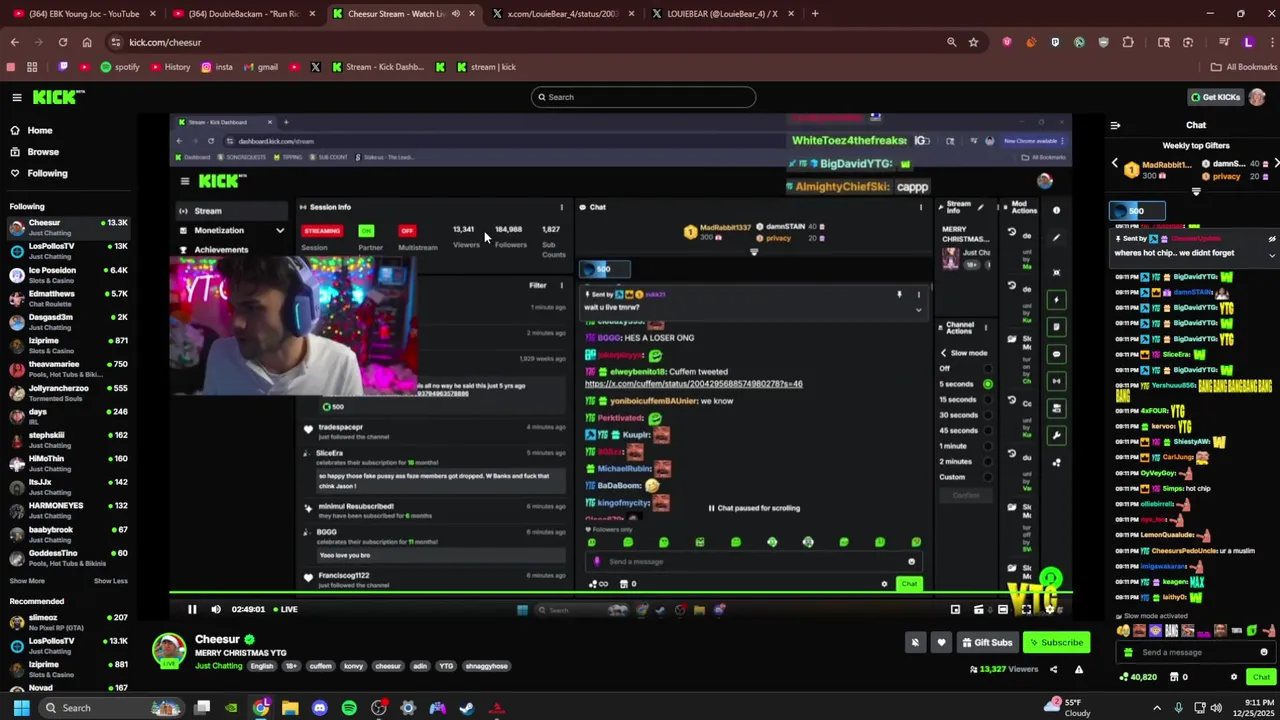Open Browse in the sidebar
Screen dimensions: 1280x720
pyautogui.click(x=43, y=152)
